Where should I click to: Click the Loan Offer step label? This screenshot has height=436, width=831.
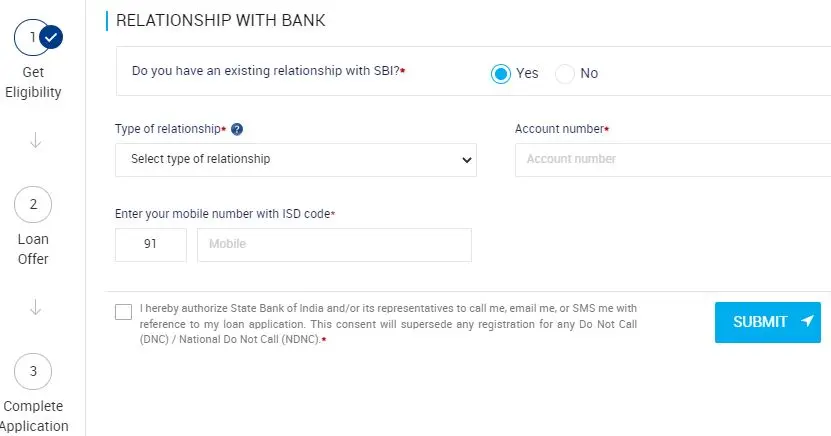pyautogui.click(x=33, y=249)
